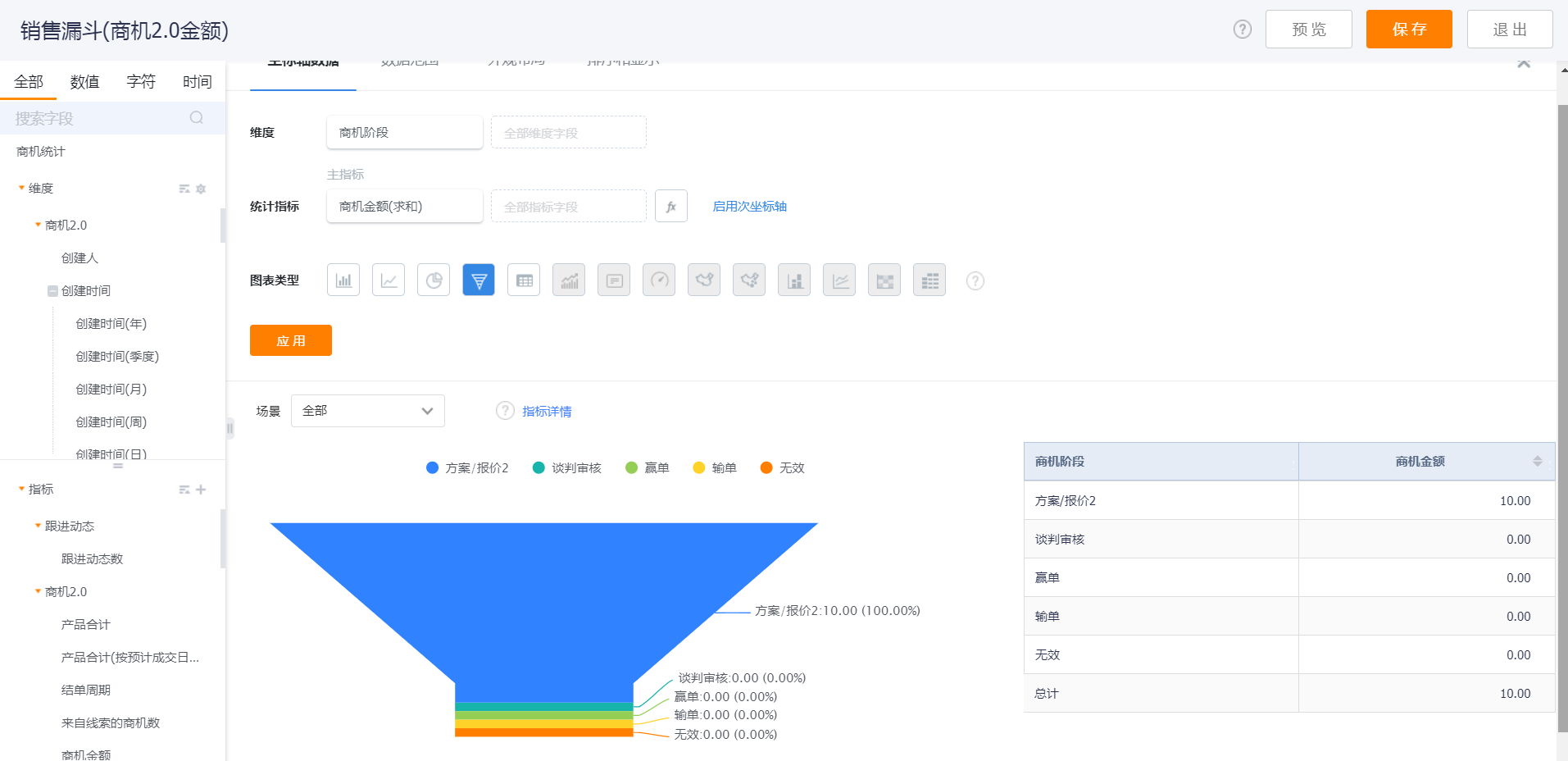Select the heatmap chart type icon
Screen dimensions: 1568x761
884,280
